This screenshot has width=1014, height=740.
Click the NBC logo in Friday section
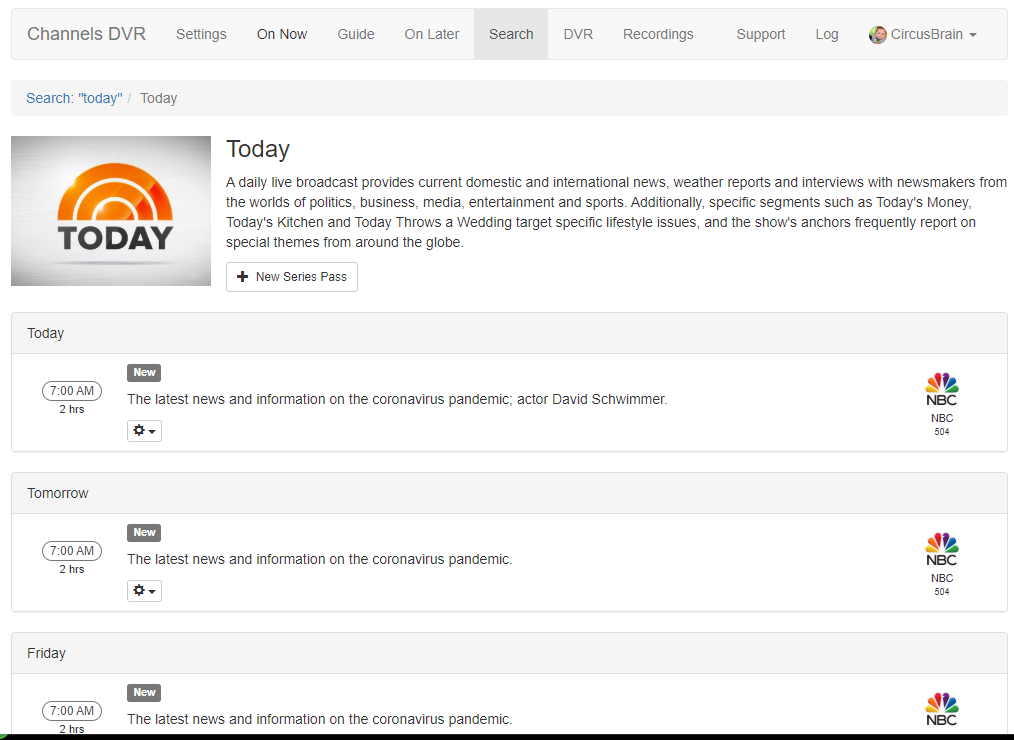(x=941, y=708)
